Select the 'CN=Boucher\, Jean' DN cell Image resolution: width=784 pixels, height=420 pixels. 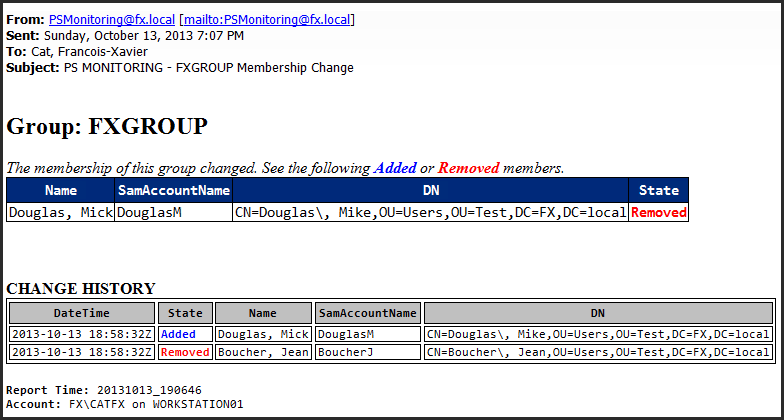(598, 352)
